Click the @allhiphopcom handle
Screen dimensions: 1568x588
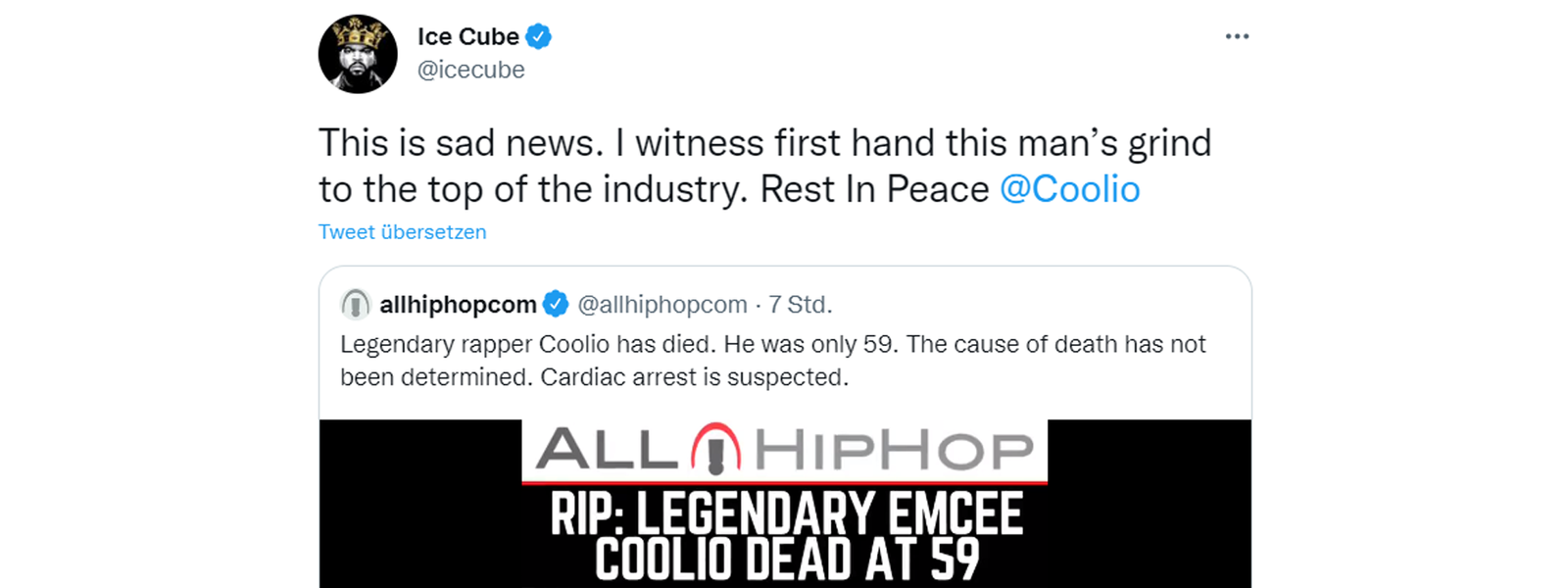point(660,304)
